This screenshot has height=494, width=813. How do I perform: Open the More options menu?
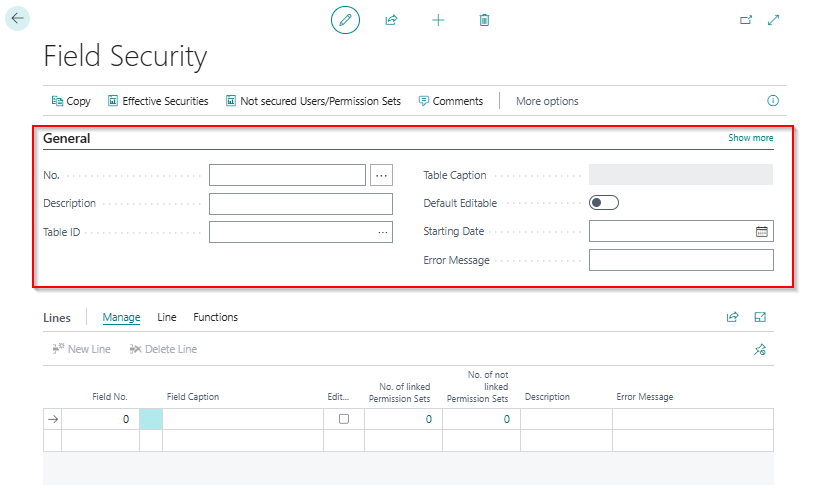[547, 101]
